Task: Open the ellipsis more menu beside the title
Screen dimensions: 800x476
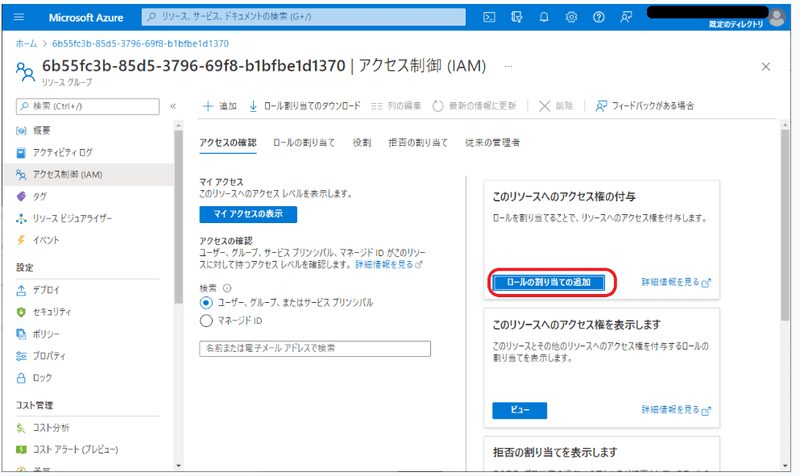Action: pos(508,66)
